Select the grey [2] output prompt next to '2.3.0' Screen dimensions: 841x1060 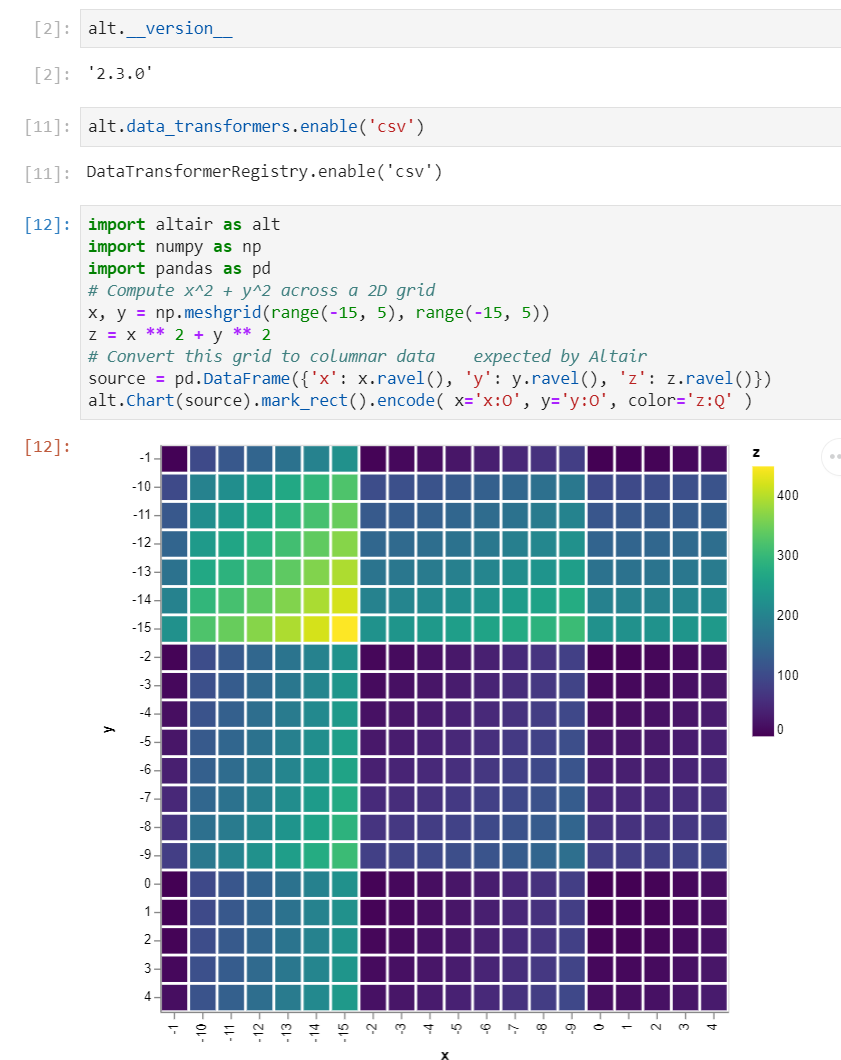53,74
